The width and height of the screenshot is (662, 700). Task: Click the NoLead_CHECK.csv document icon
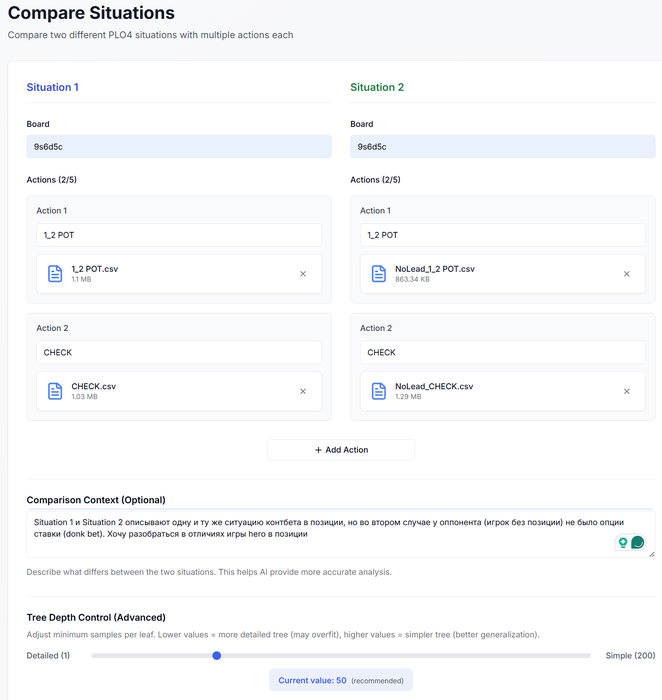379,391
